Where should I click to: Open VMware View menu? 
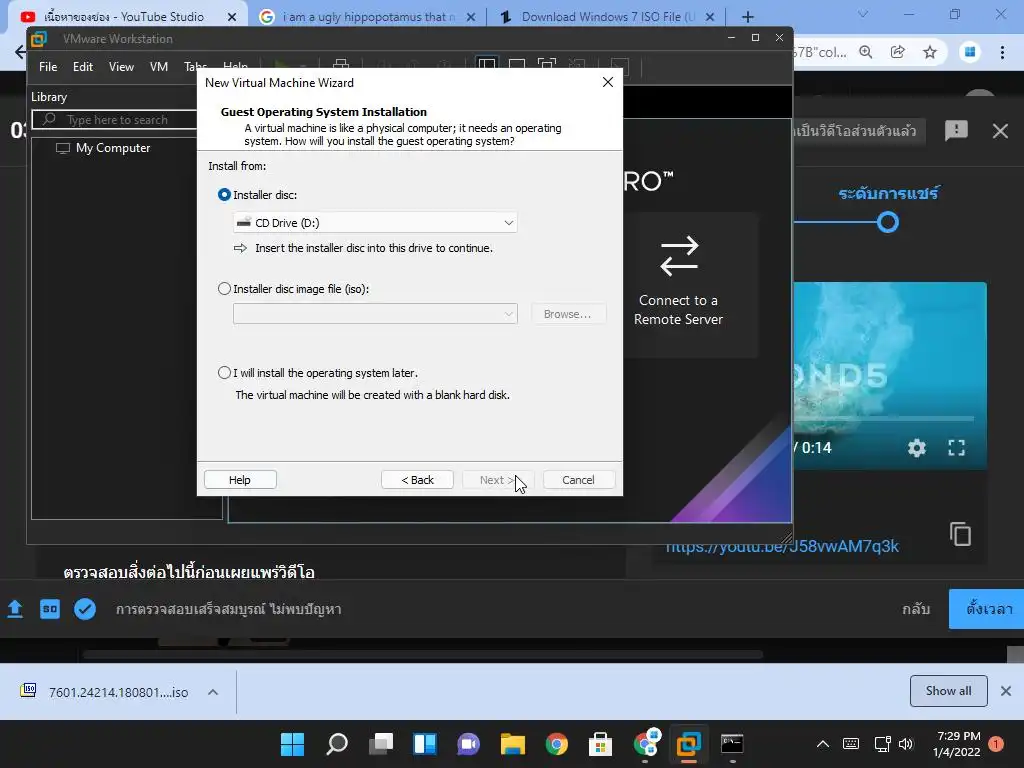pos(121,67)
